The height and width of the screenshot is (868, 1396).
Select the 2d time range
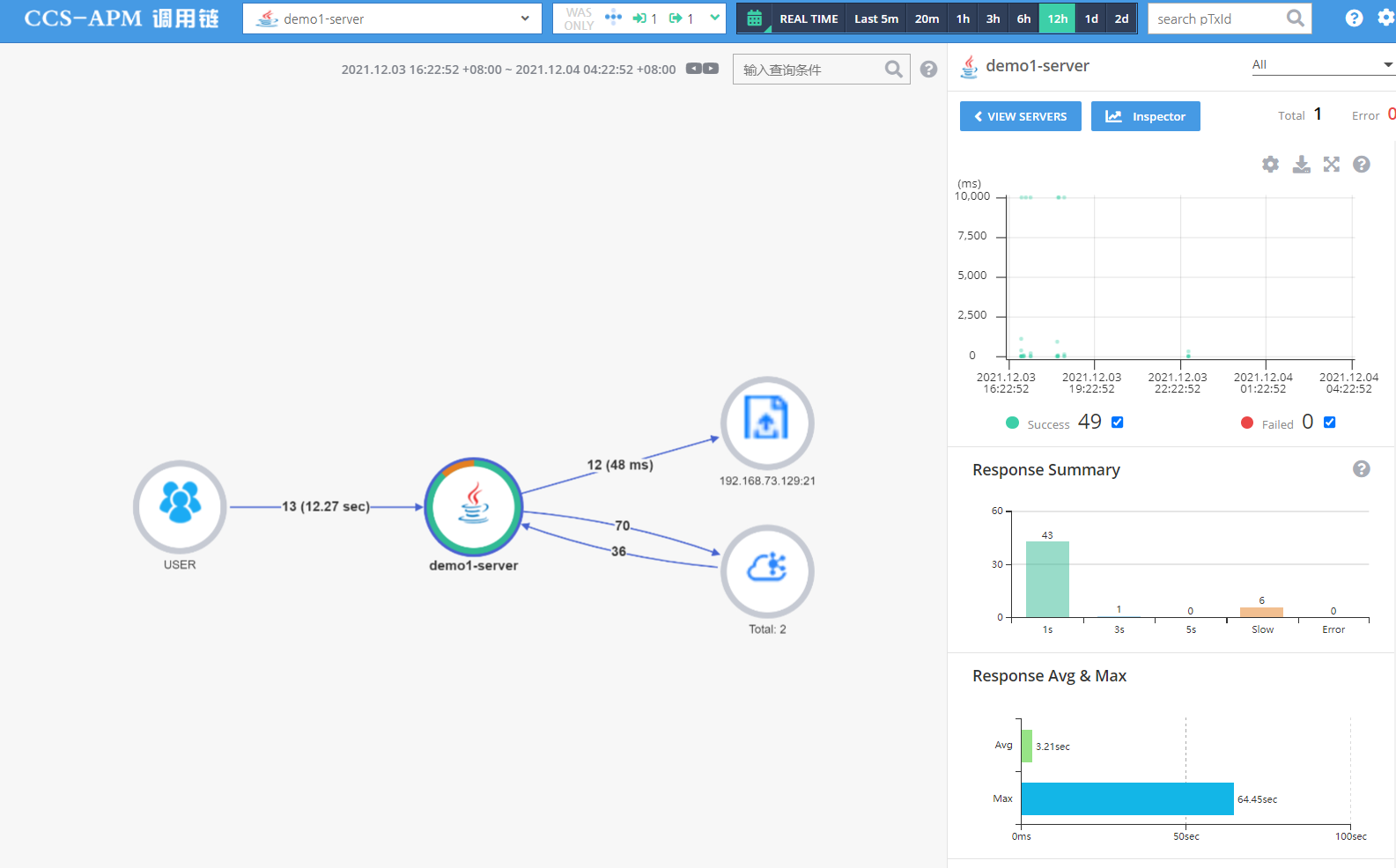[x=1121, y=18]
